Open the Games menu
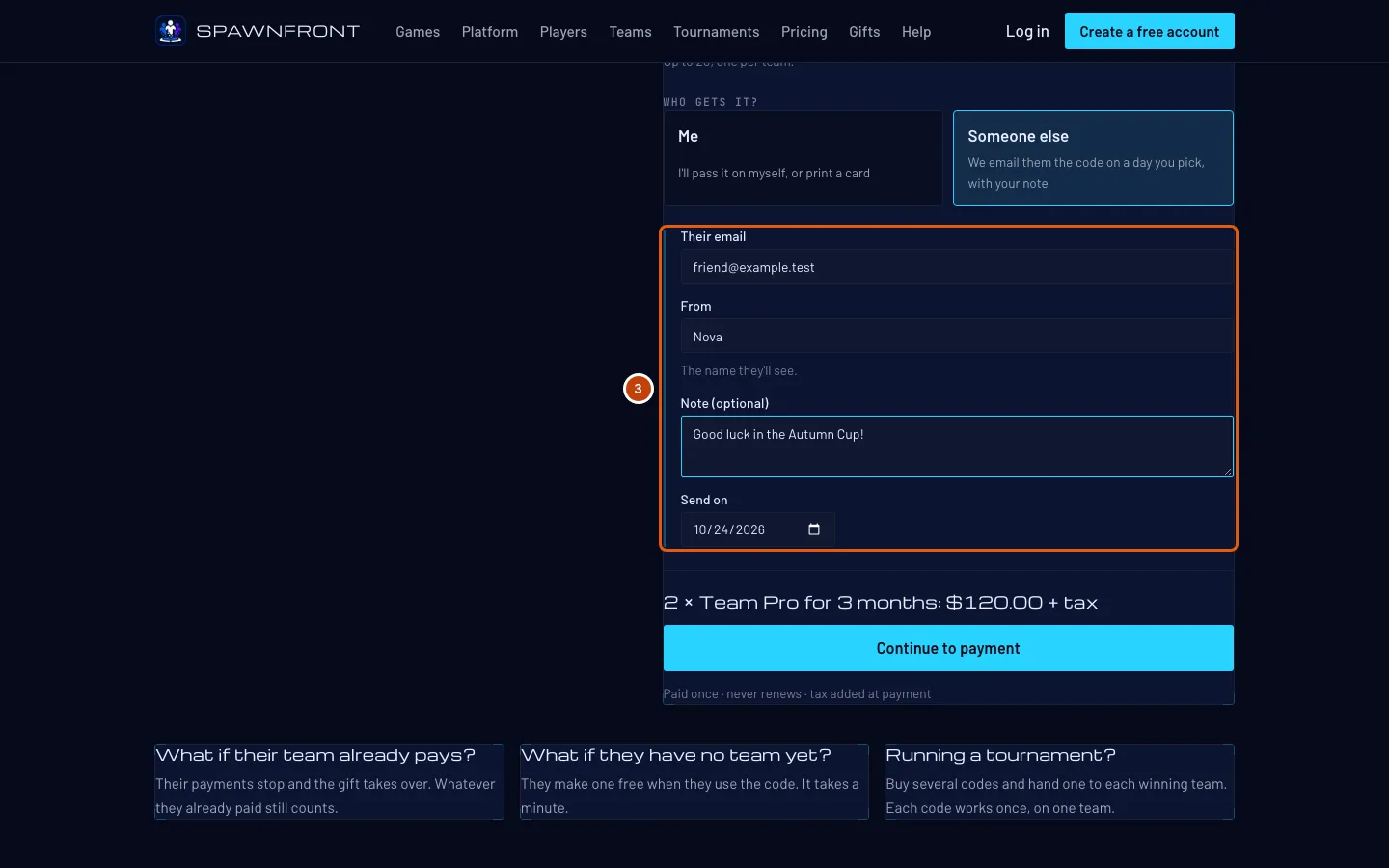 click(x=418, y=32)
